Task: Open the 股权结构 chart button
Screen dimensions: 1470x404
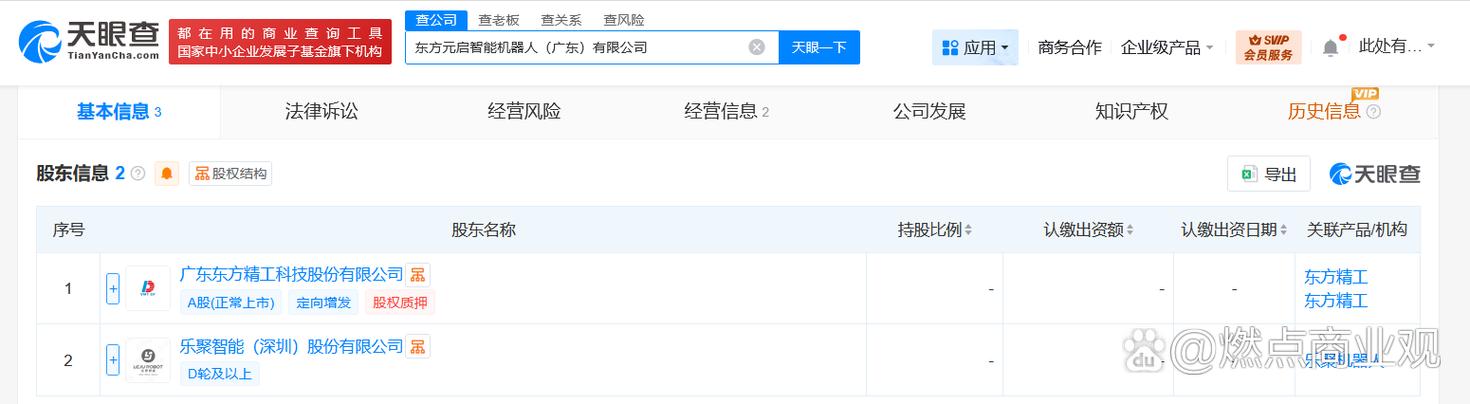Action: [x=230, y=173]
